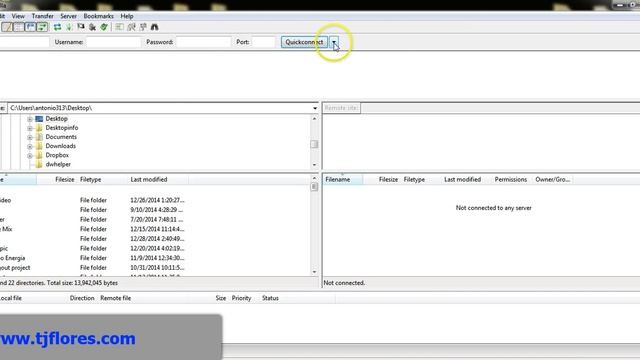Focus the Password input field
Screen dimensions: 640x360
pos(203,42)
